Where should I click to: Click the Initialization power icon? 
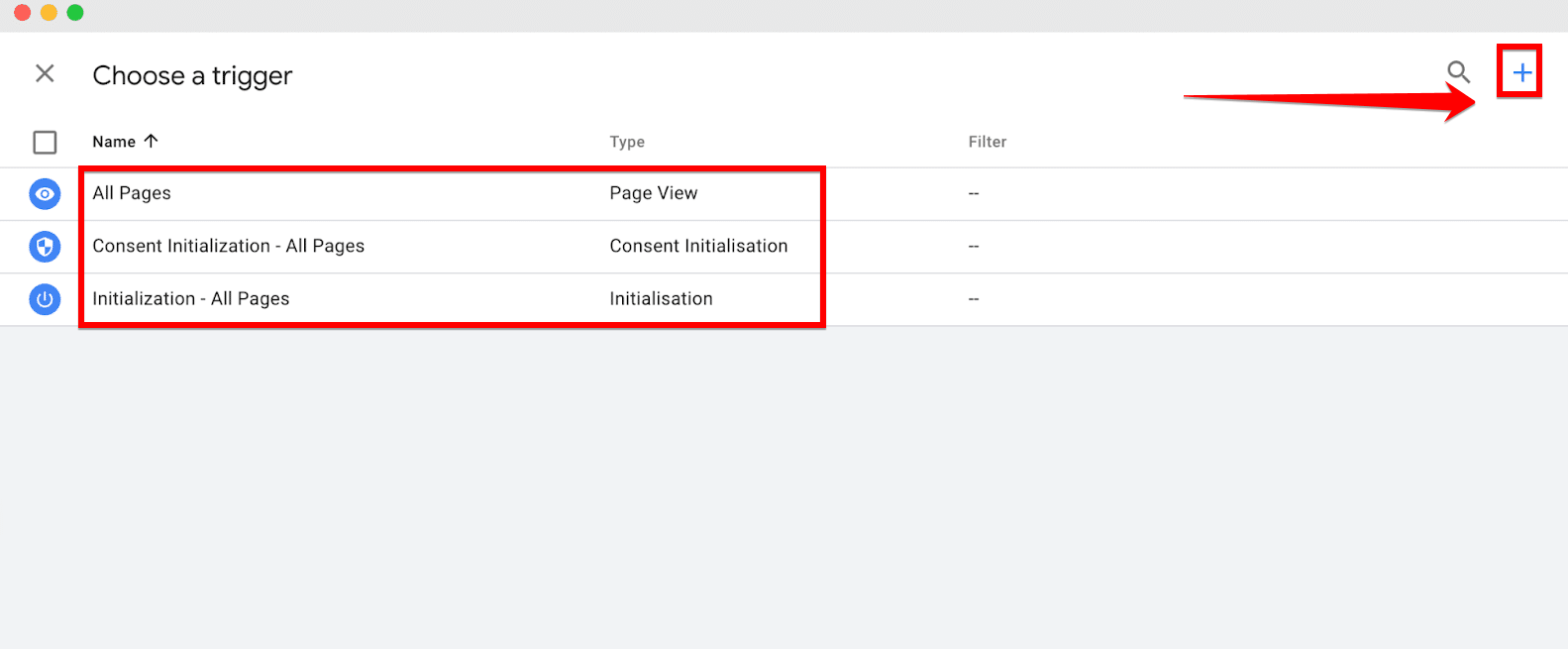pos(45,299)
